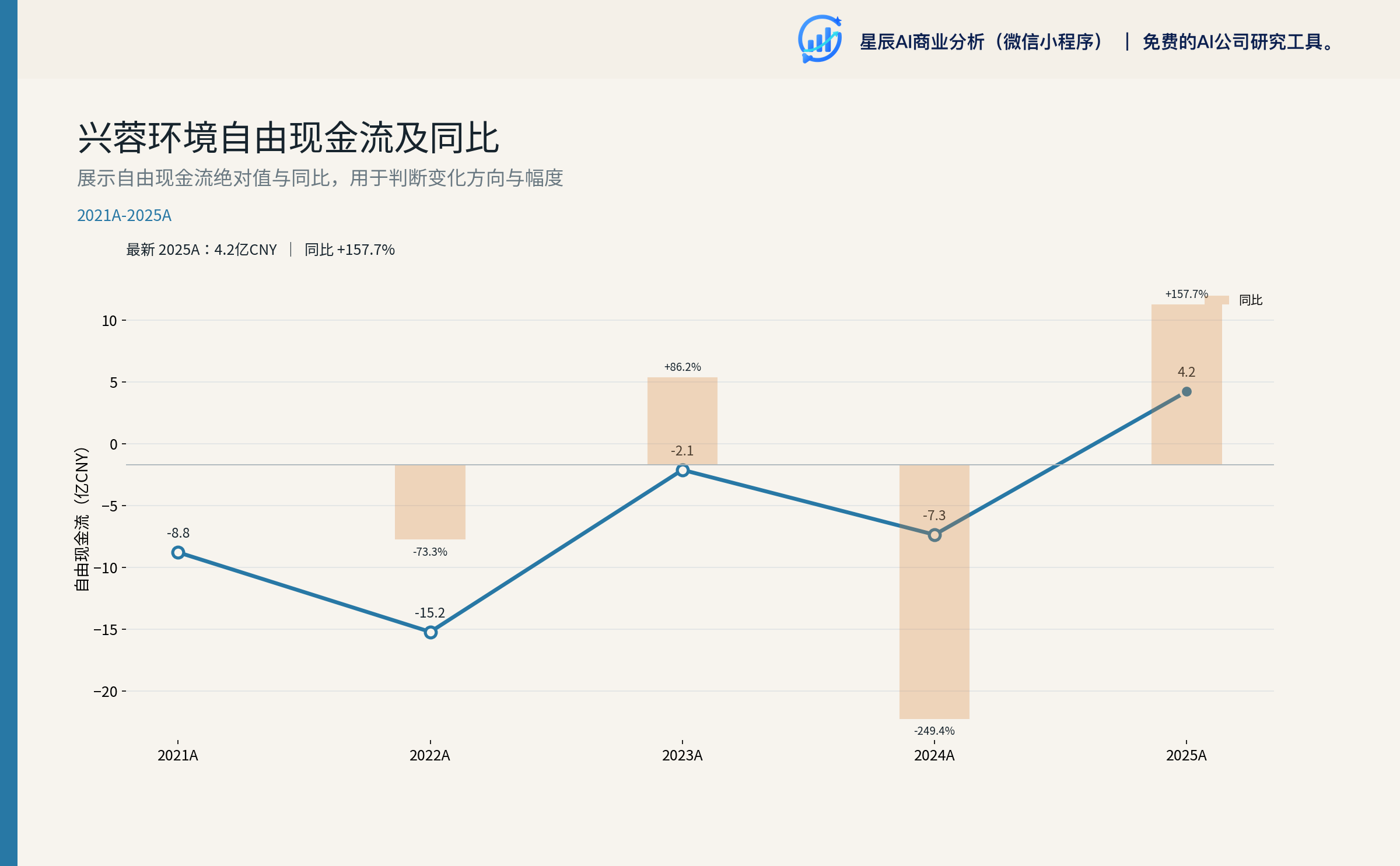The height and width of the screenshot is (866, 1400).
Task: Click the -2.1 value label
Action: click(x=682, y=451)
